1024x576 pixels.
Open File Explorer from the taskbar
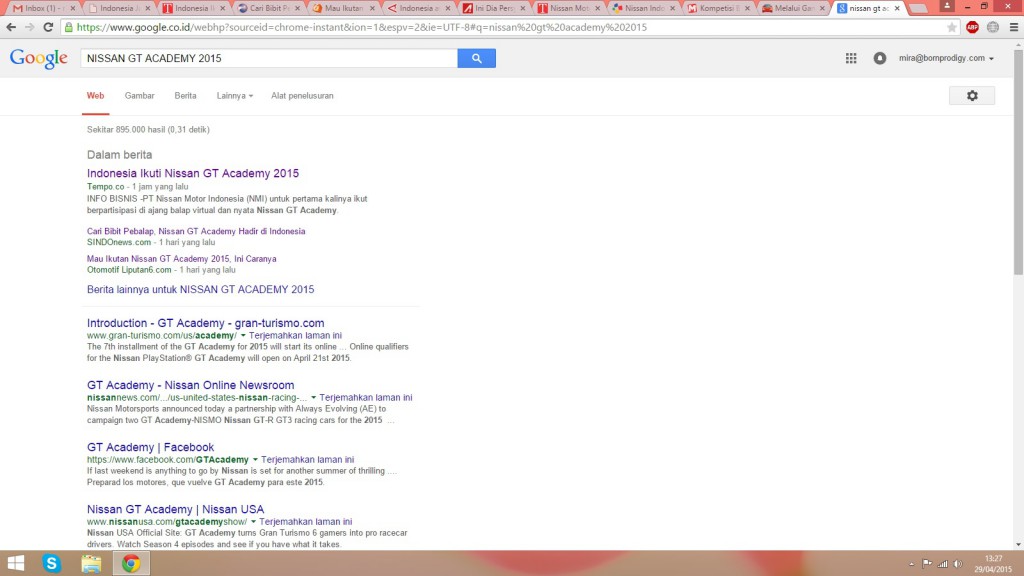[91, 563]
